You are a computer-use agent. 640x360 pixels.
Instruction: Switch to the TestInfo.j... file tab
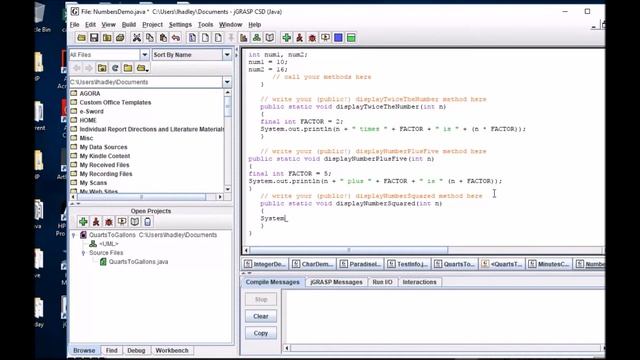pyautogui.click(x=408, y=264)
